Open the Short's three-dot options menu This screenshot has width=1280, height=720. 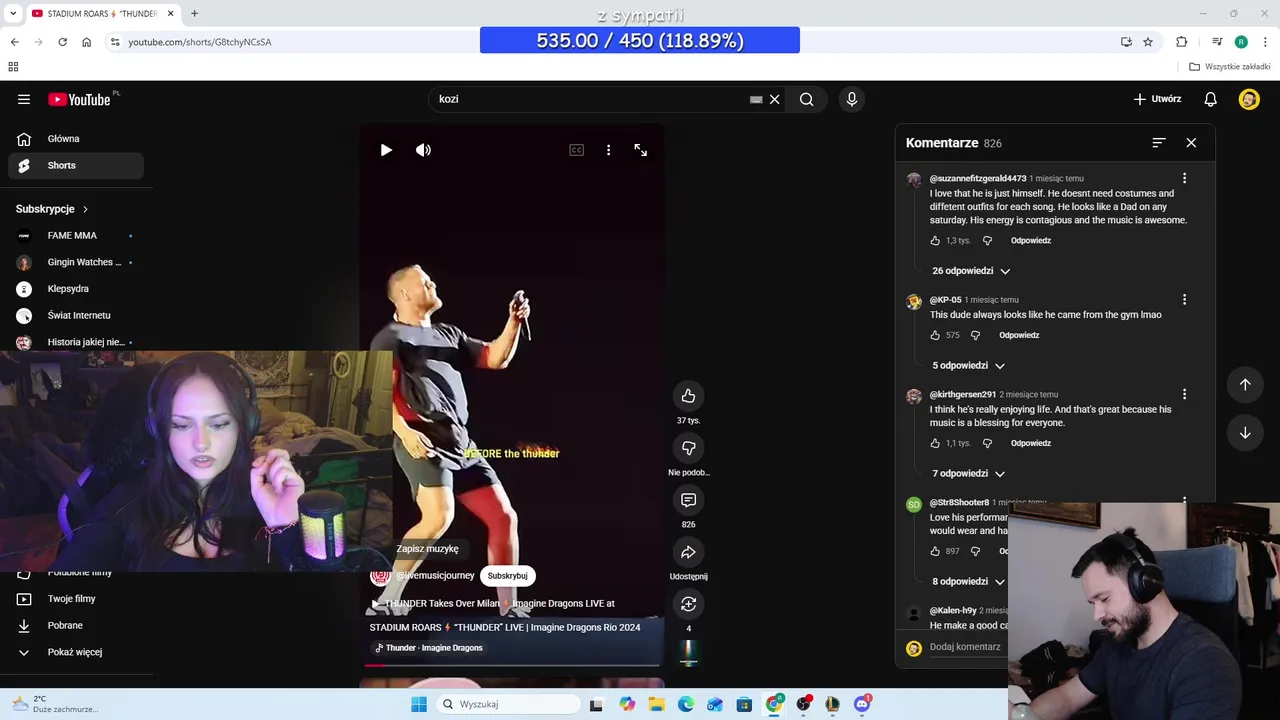[608, 150]
